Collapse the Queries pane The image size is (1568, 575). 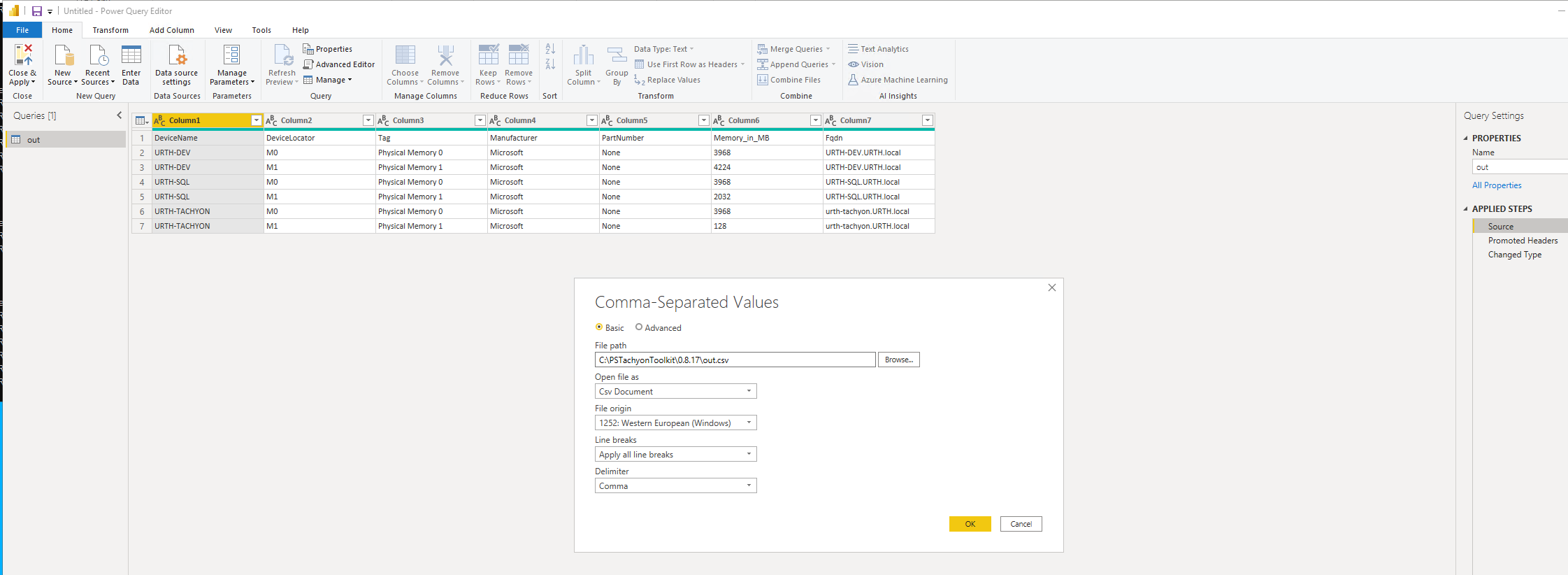[x=119, y=115]
